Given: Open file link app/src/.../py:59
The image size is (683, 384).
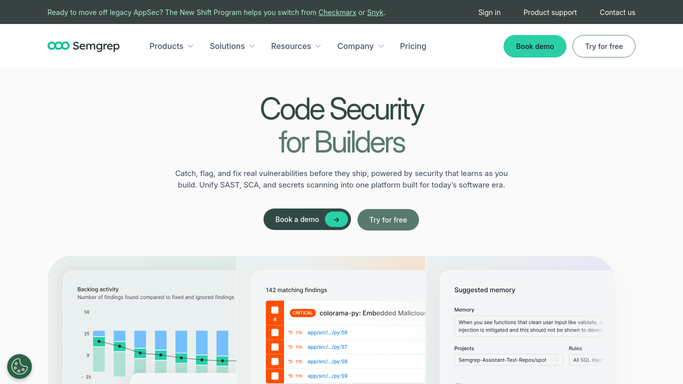Looking at the screenshot, I should pyautogui.click(x=327, y=376).
